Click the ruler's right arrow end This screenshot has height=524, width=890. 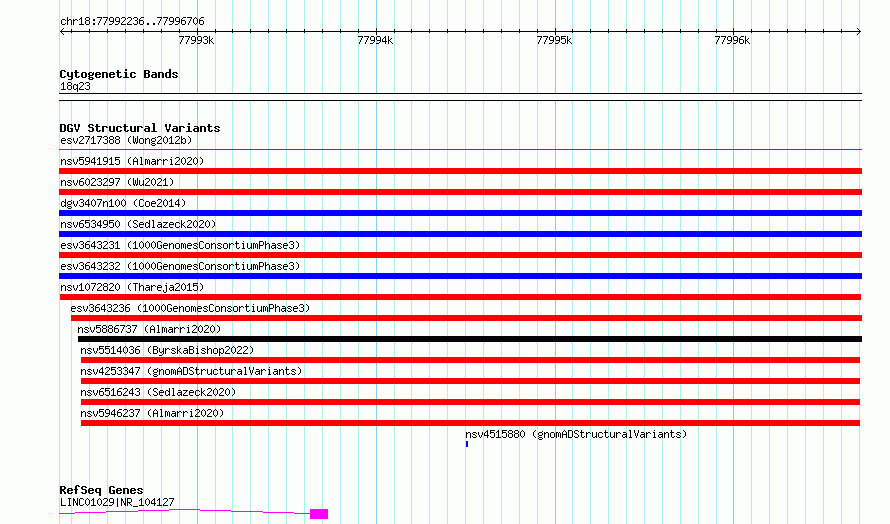click(x=859, y=32)
